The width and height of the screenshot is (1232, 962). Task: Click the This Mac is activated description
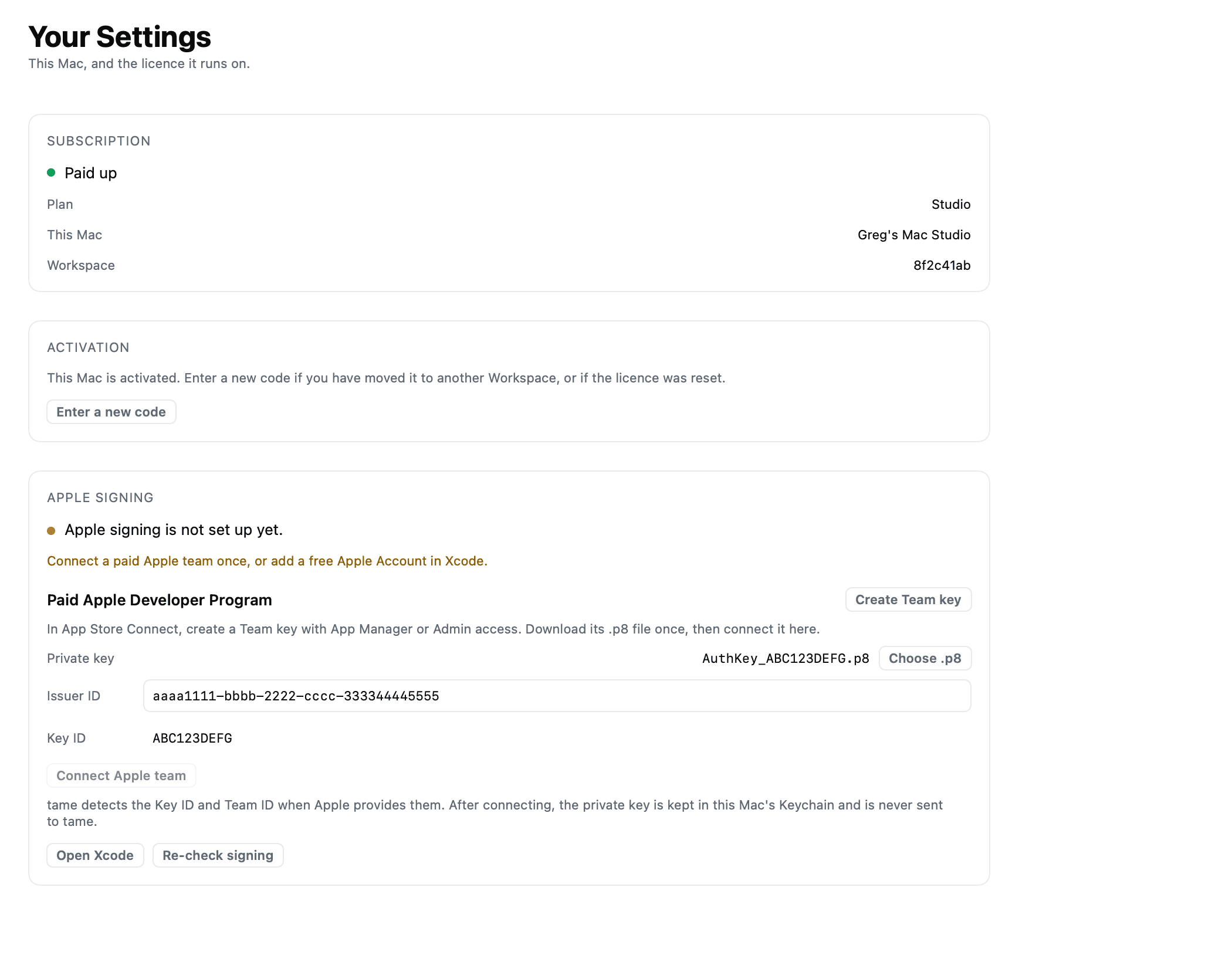386,378
